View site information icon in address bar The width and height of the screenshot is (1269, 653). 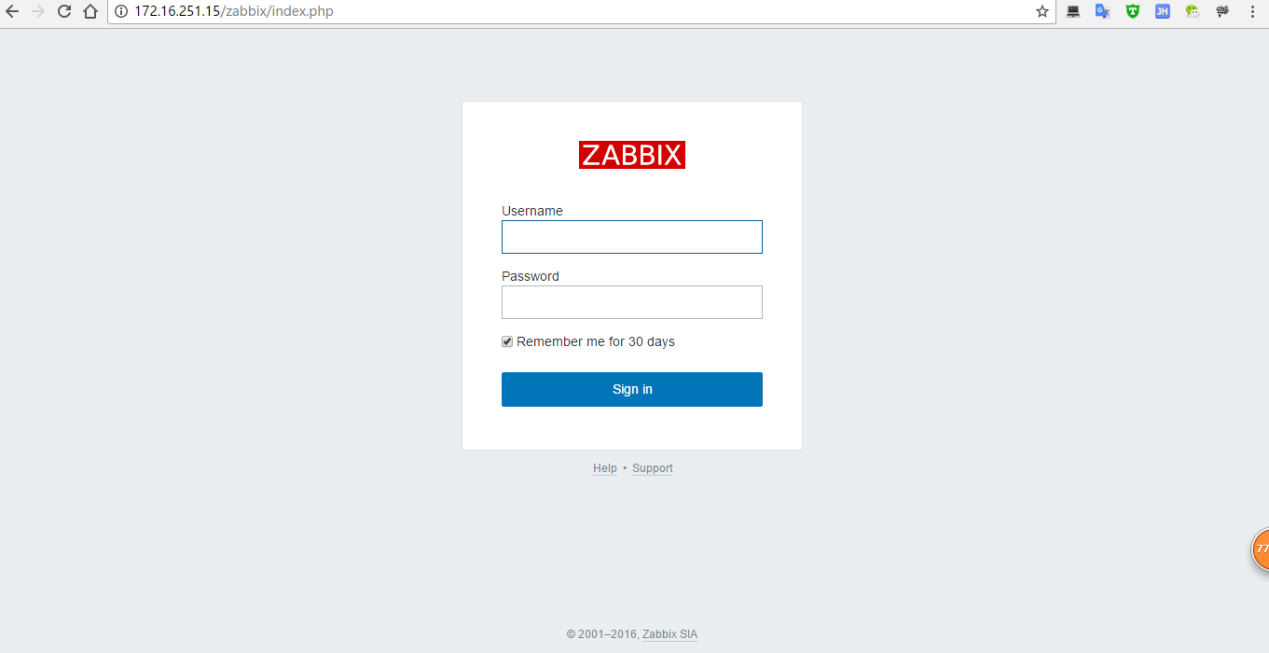click(121, 12)
